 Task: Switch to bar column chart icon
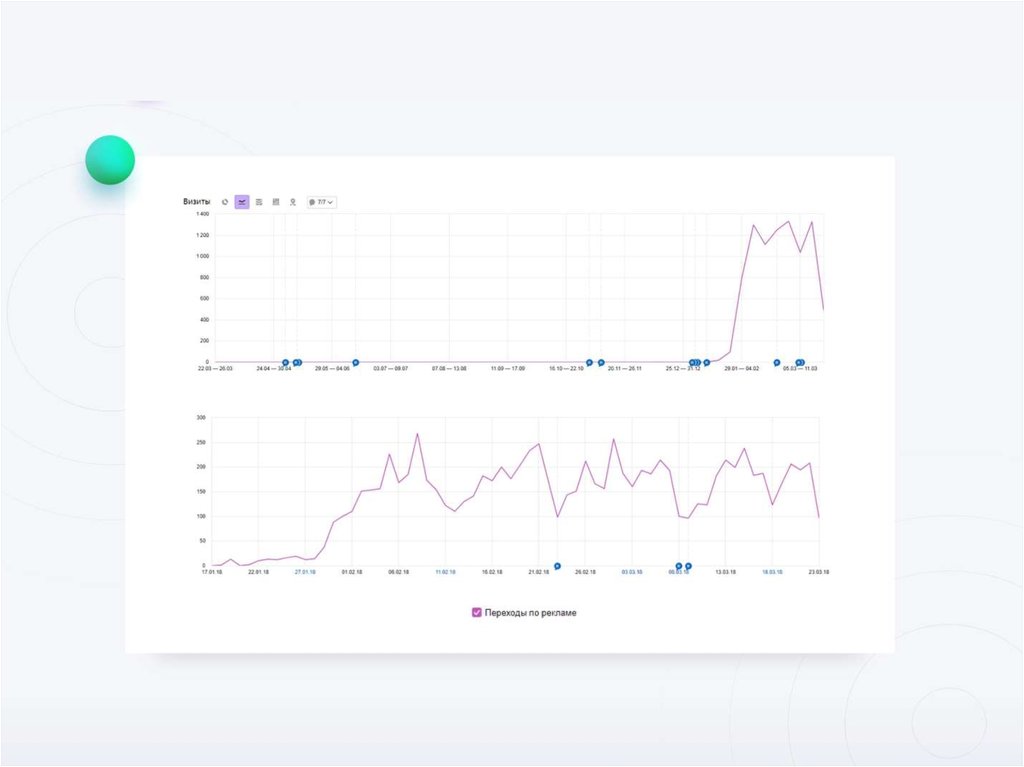[276, 203]
